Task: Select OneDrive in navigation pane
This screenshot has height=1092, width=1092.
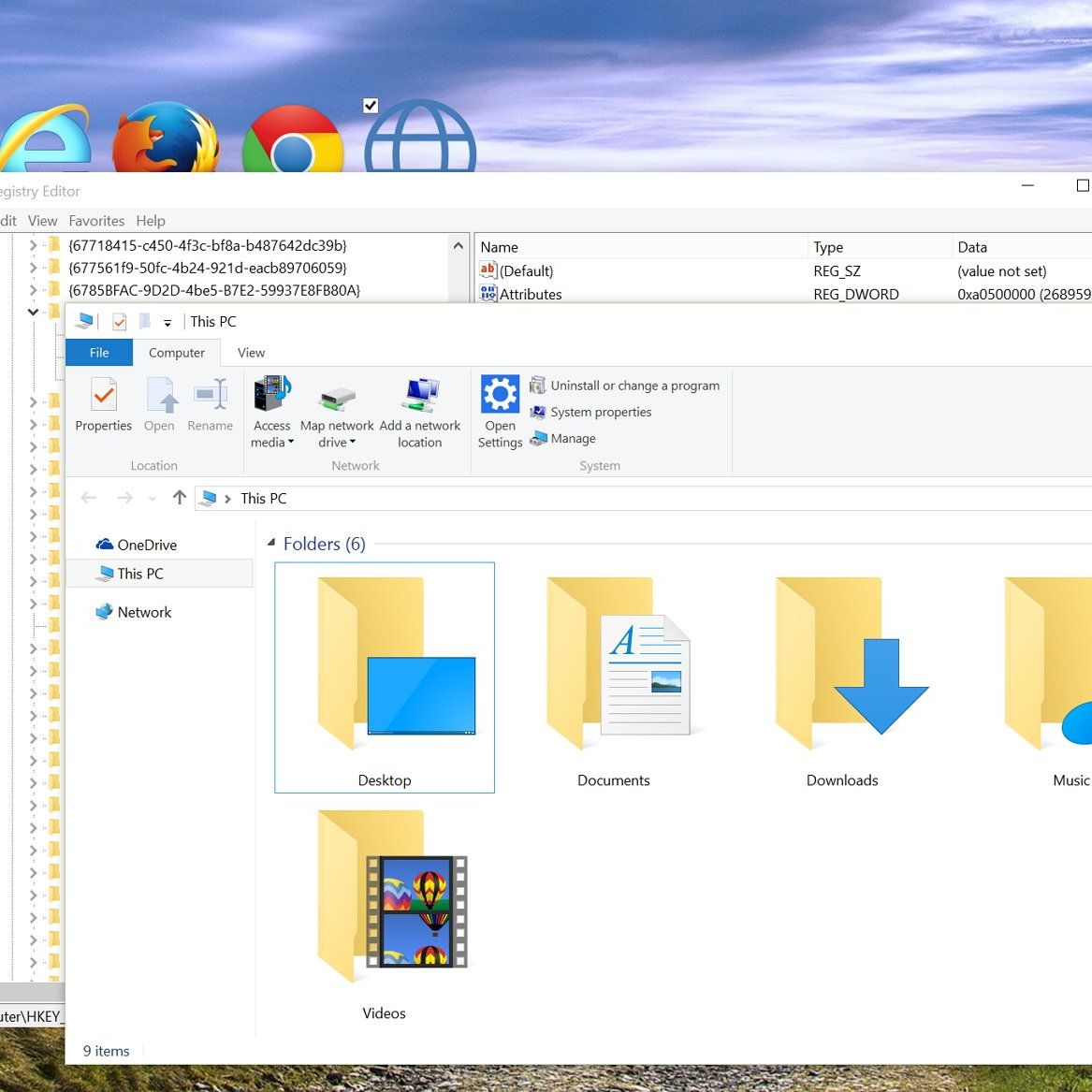Action: coord(146,545)
